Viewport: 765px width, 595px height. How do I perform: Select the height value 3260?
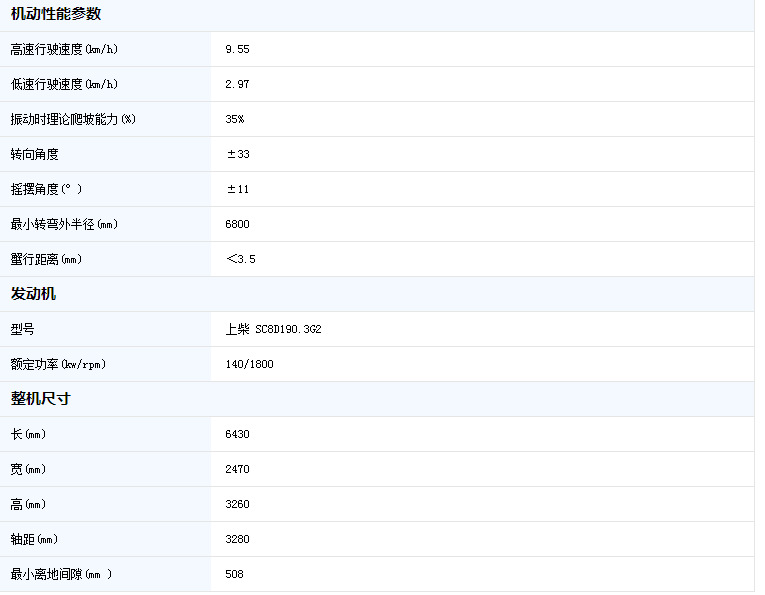[x=237, y=504]
